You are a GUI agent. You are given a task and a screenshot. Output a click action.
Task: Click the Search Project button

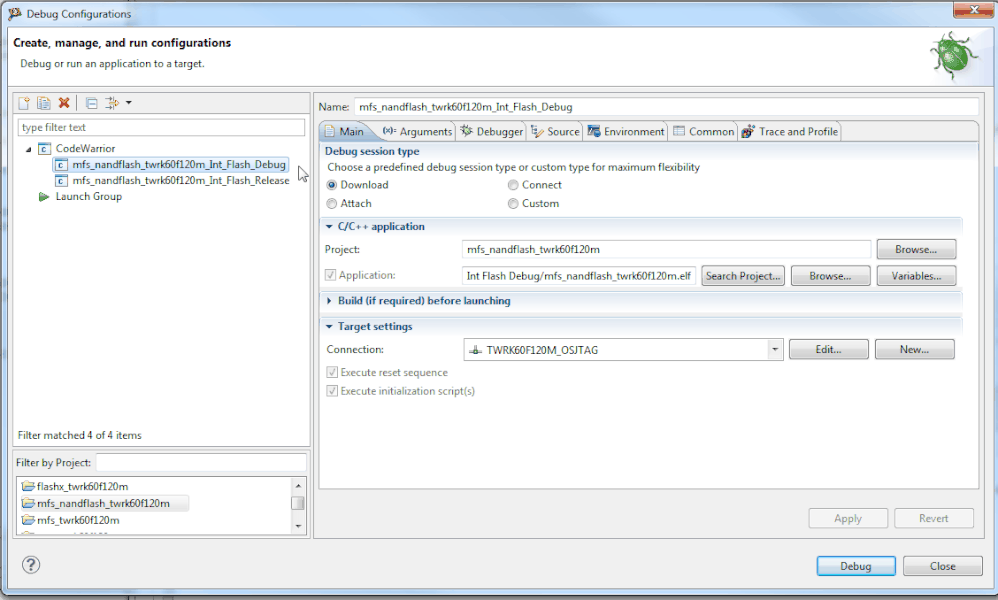point(743,276)
